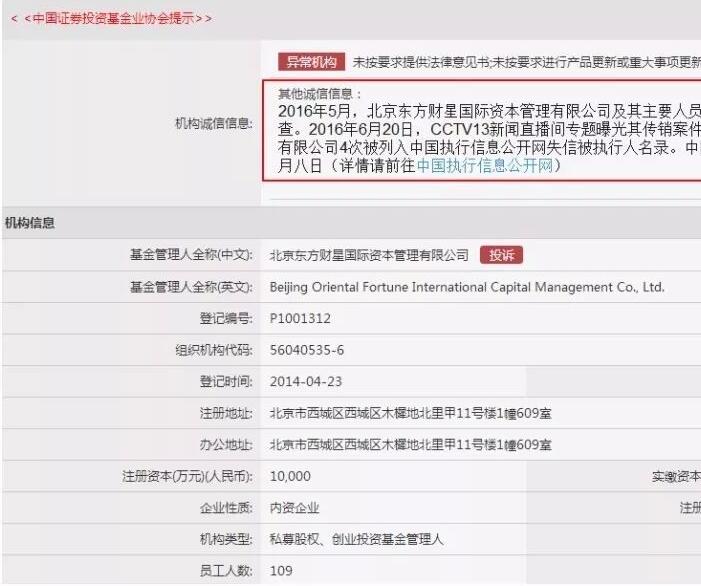
Task: Click the registration date 2014-04-23
Action: click(x=304, y=382)
